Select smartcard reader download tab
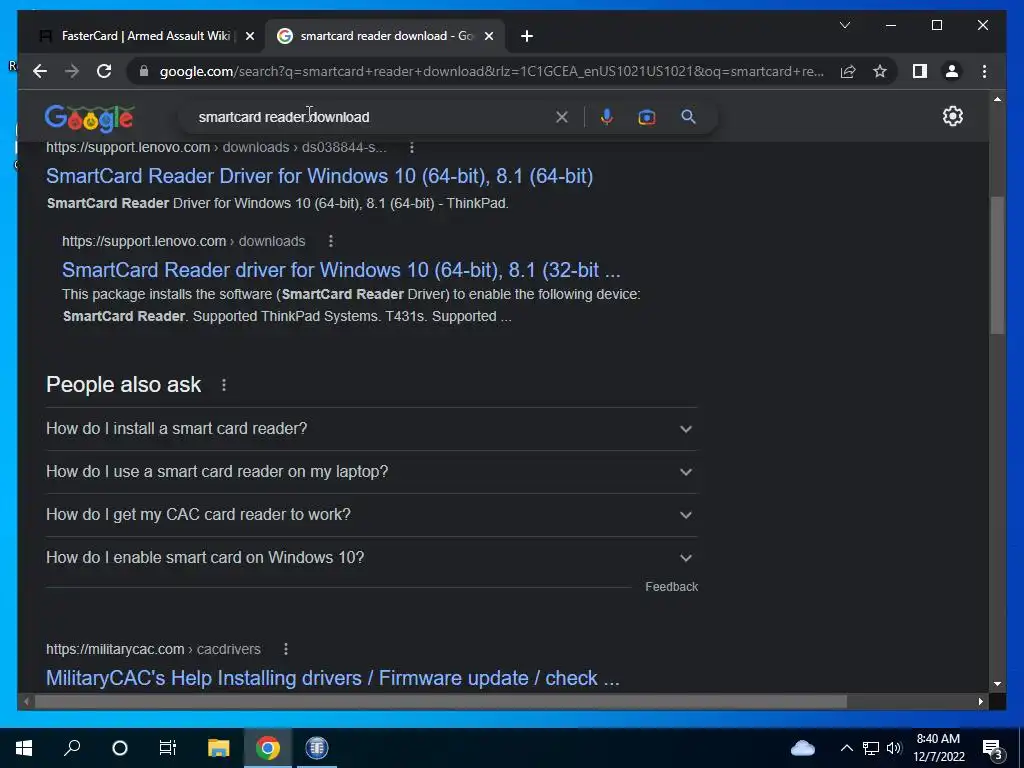 click(384, 36)
